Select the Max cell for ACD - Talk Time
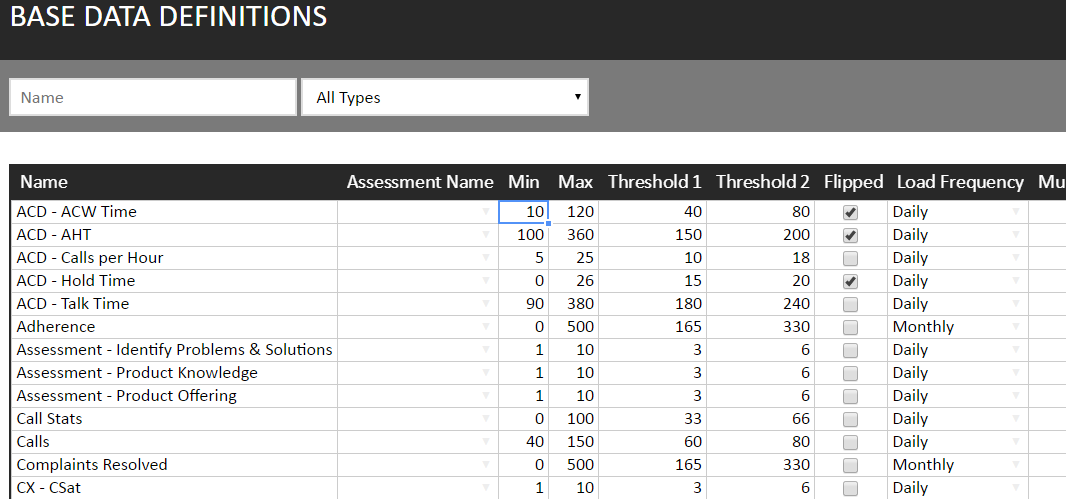 coord(574,304)
